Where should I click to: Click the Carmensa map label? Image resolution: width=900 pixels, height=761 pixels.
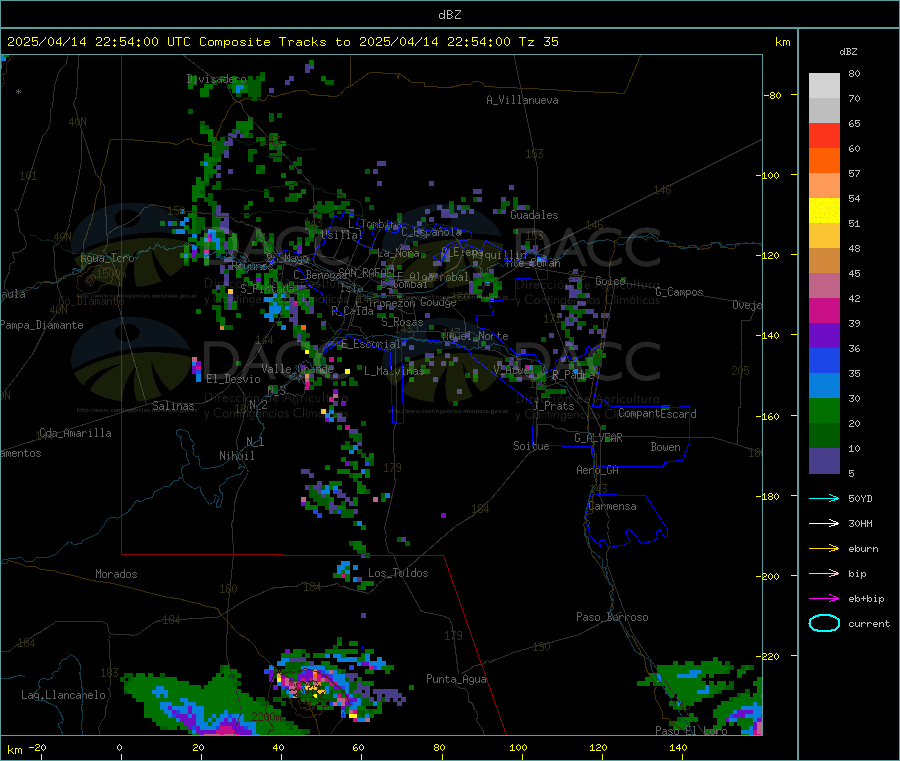point(612,506)
